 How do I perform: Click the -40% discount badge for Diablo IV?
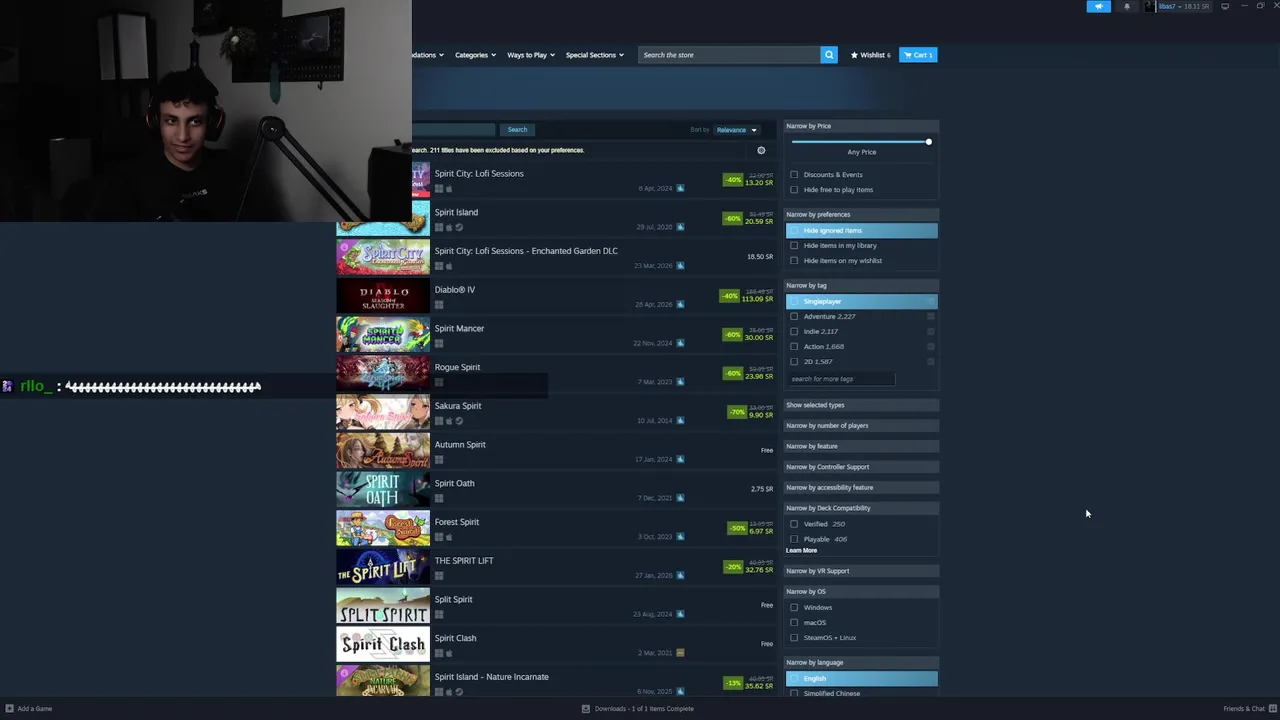pos(730,296)
